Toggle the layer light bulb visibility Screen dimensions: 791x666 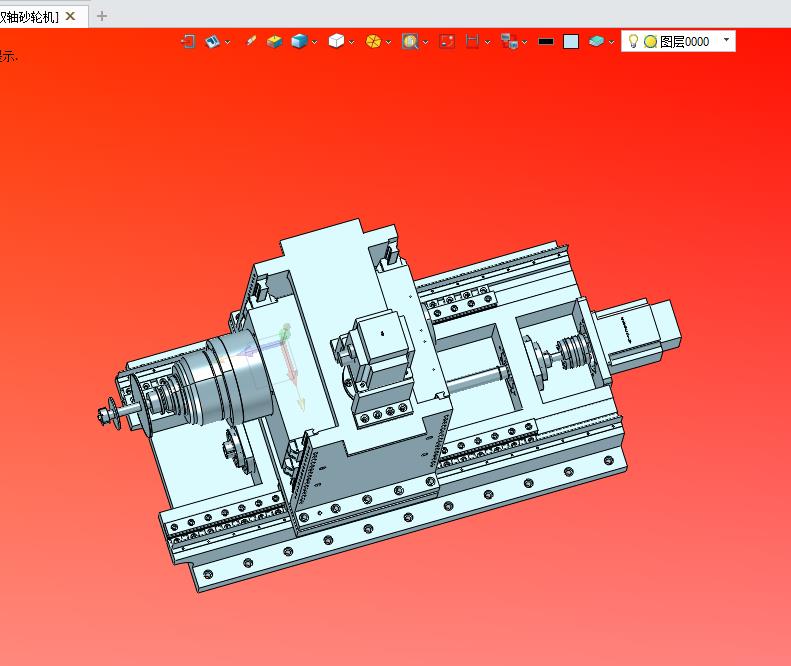633,41
